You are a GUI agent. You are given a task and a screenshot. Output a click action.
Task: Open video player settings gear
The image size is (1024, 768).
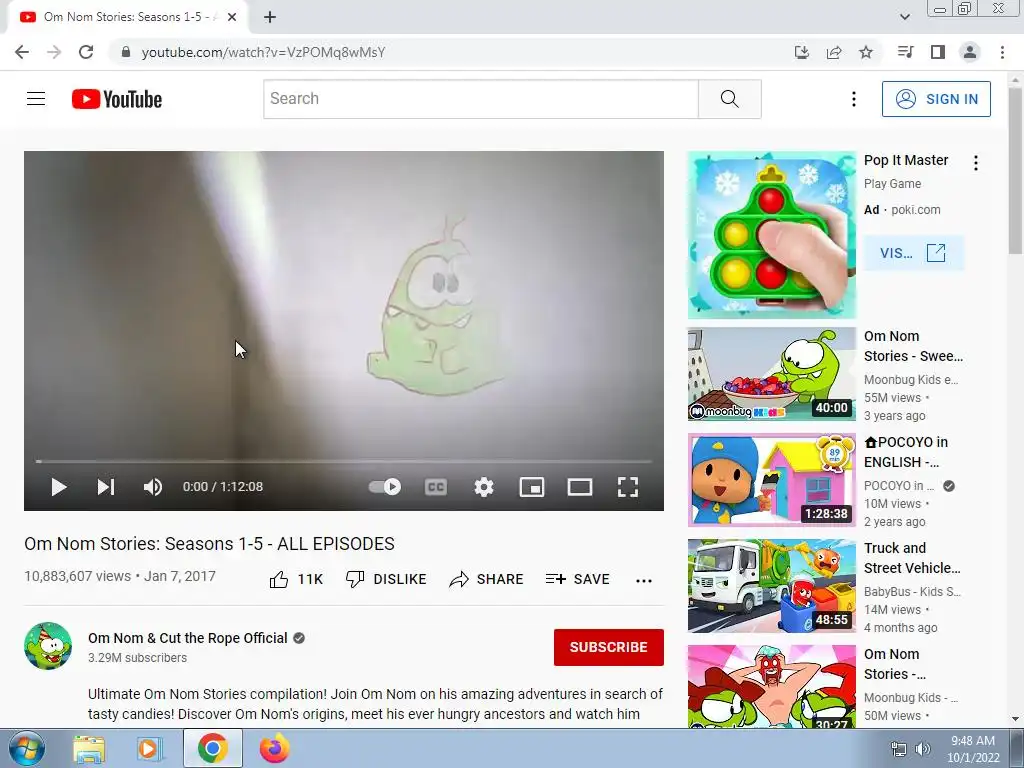(x=484, y=487)
